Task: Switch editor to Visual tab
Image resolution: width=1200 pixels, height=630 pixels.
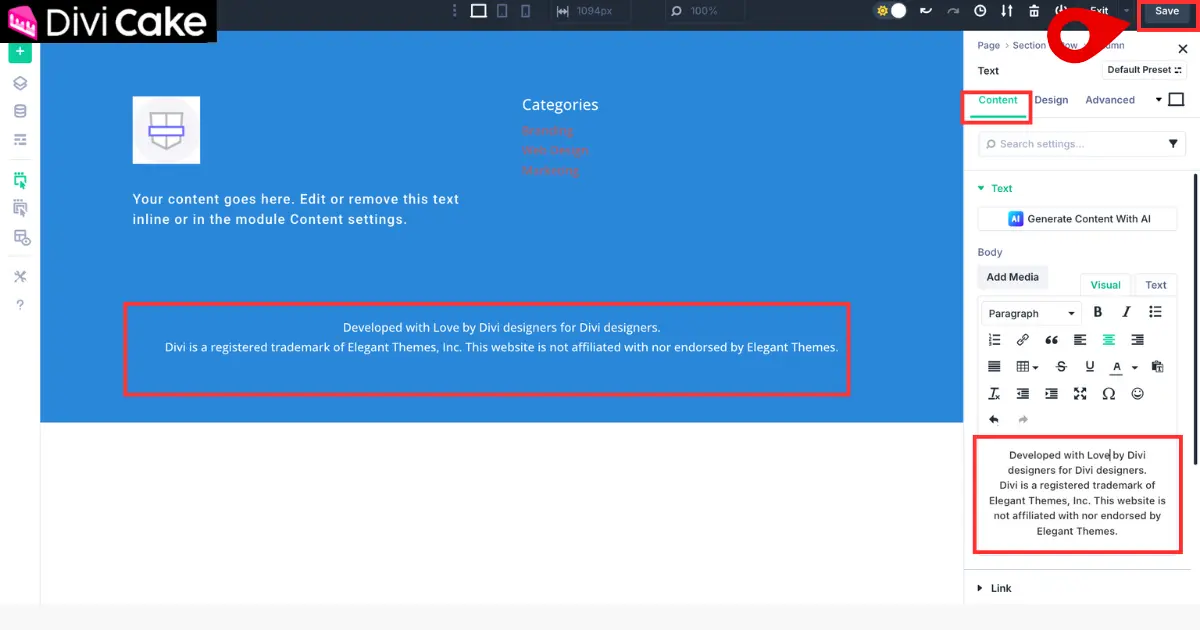Action: tap(1105, 285)
